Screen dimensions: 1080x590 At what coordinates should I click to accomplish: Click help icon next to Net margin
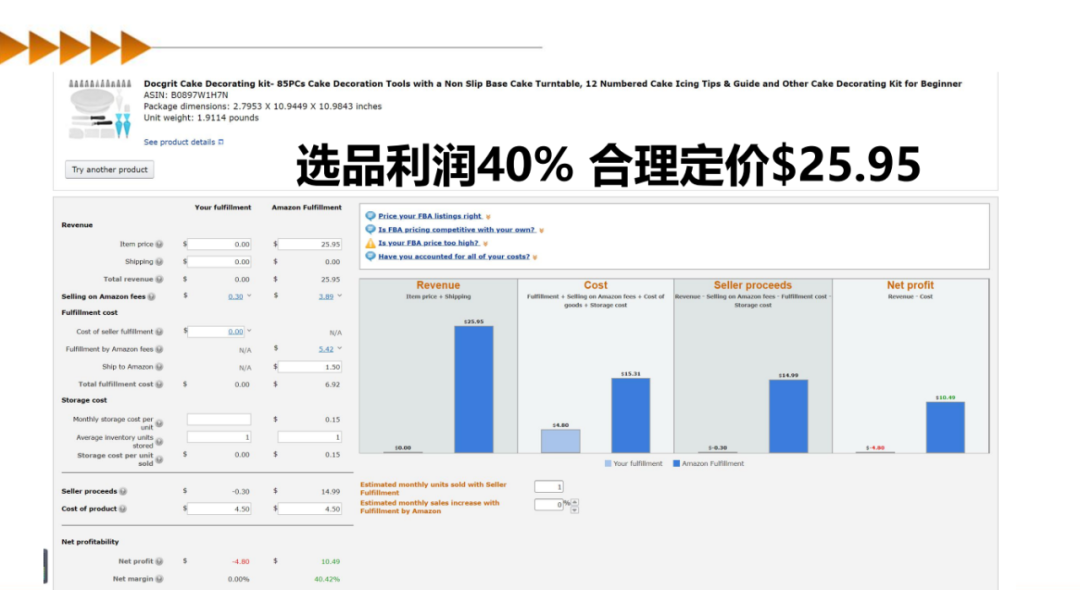[159, 579]
